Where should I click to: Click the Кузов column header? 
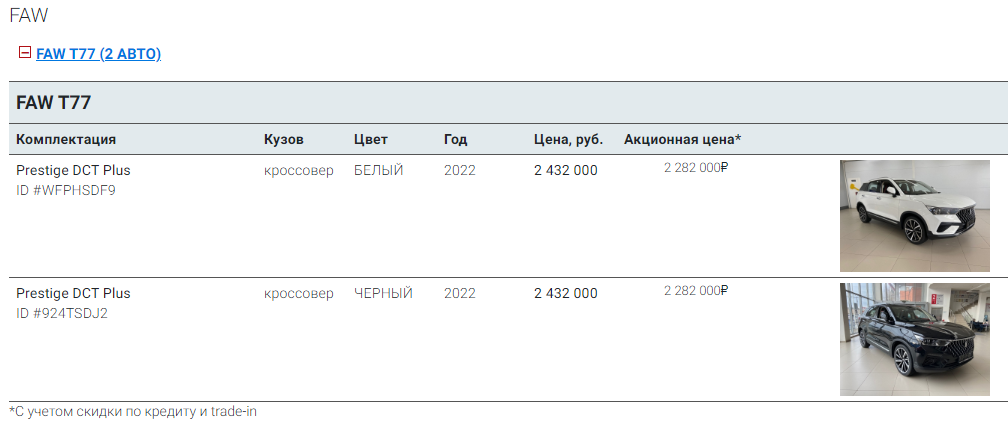point(284,140)
